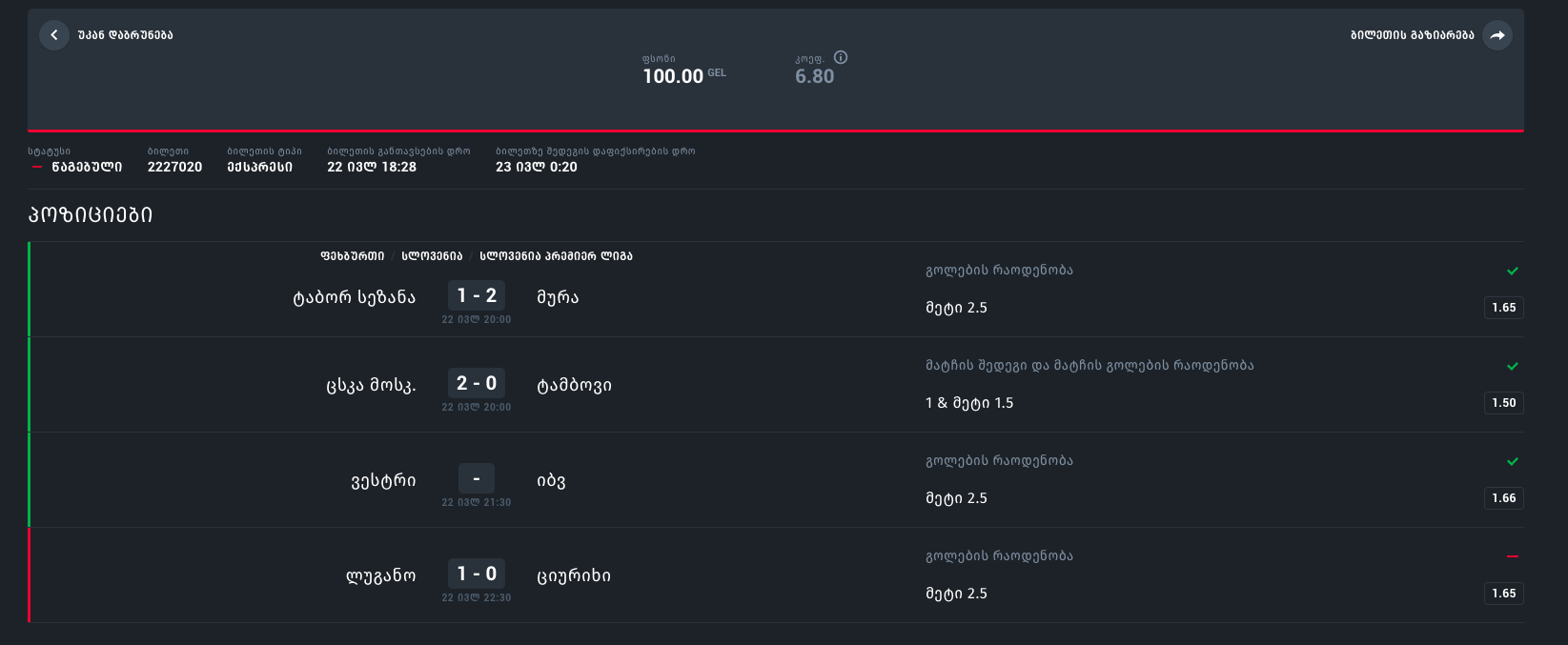The height and width of the screenshot is (645, 1568).
Task: Click the coefficient info icon
Action: pyautogui.click(x=841, y=57)
